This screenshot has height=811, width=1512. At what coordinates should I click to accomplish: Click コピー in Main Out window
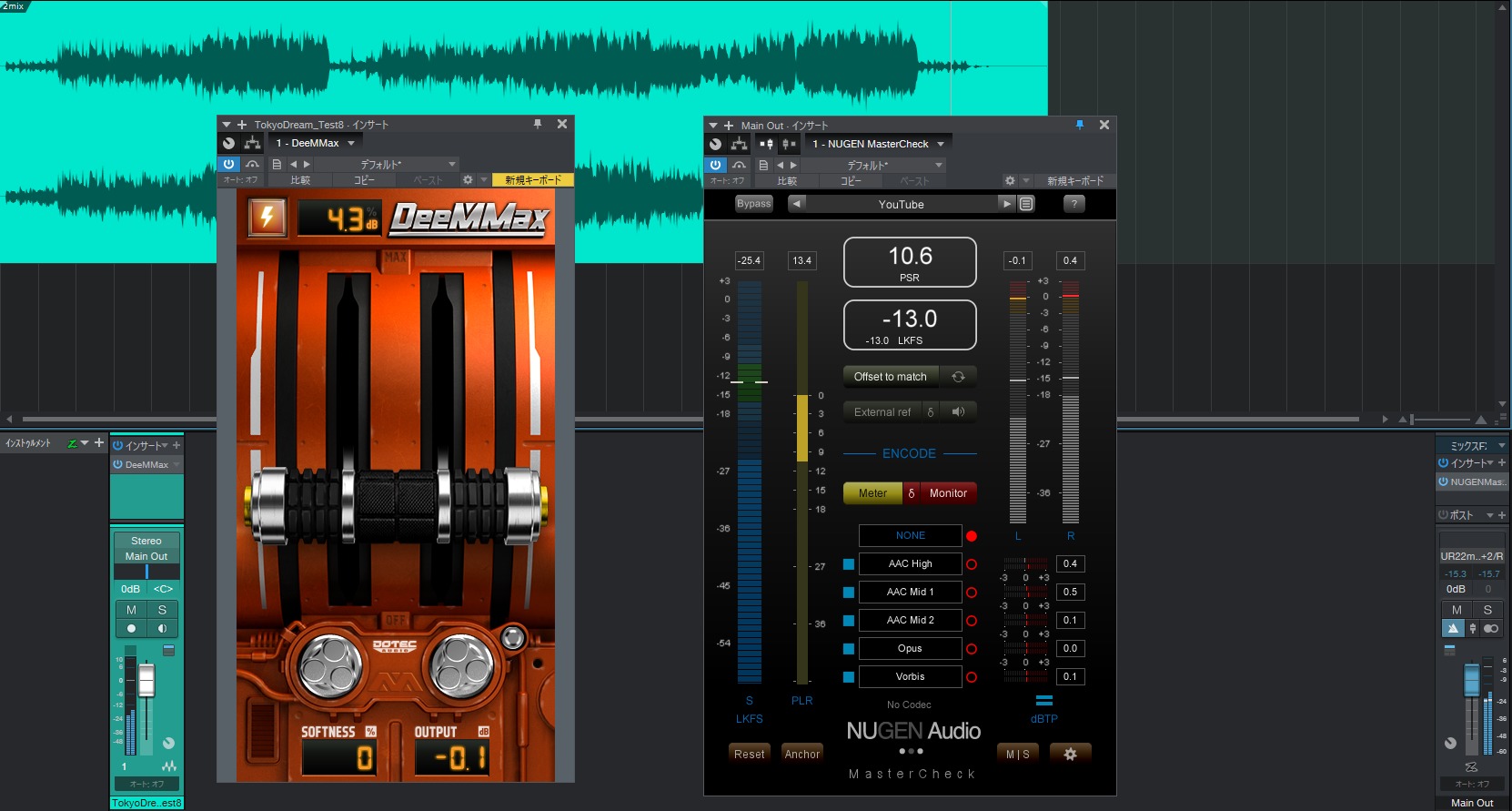pos(851,181)
